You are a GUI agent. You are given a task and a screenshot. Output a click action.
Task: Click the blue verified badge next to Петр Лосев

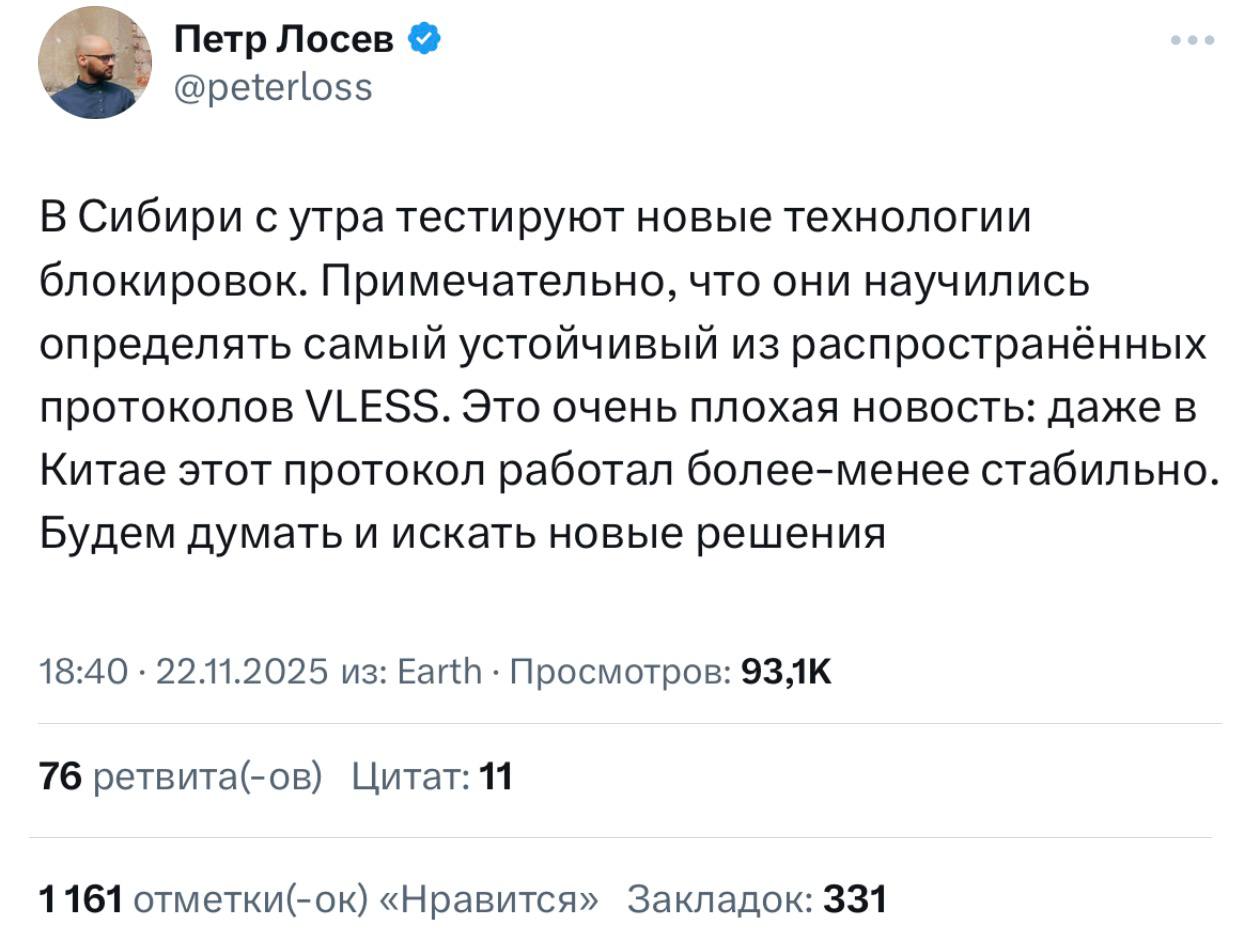tap(426, 38)
